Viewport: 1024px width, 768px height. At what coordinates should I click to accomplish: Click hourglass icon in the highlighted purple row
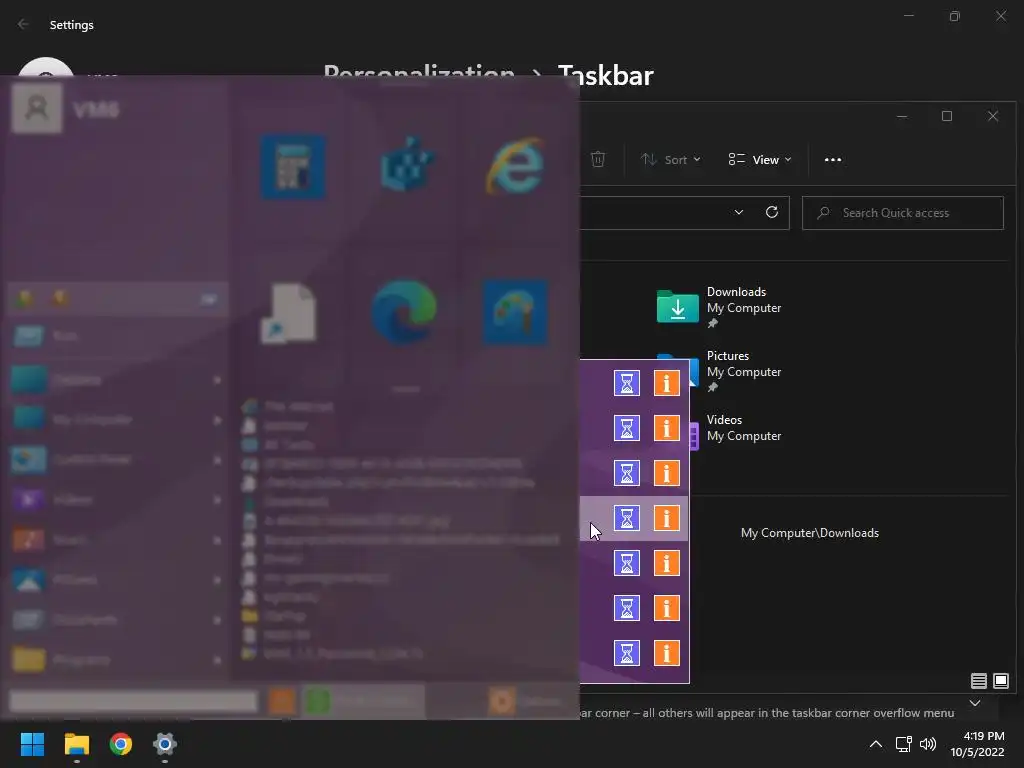[x=627, y=519]
